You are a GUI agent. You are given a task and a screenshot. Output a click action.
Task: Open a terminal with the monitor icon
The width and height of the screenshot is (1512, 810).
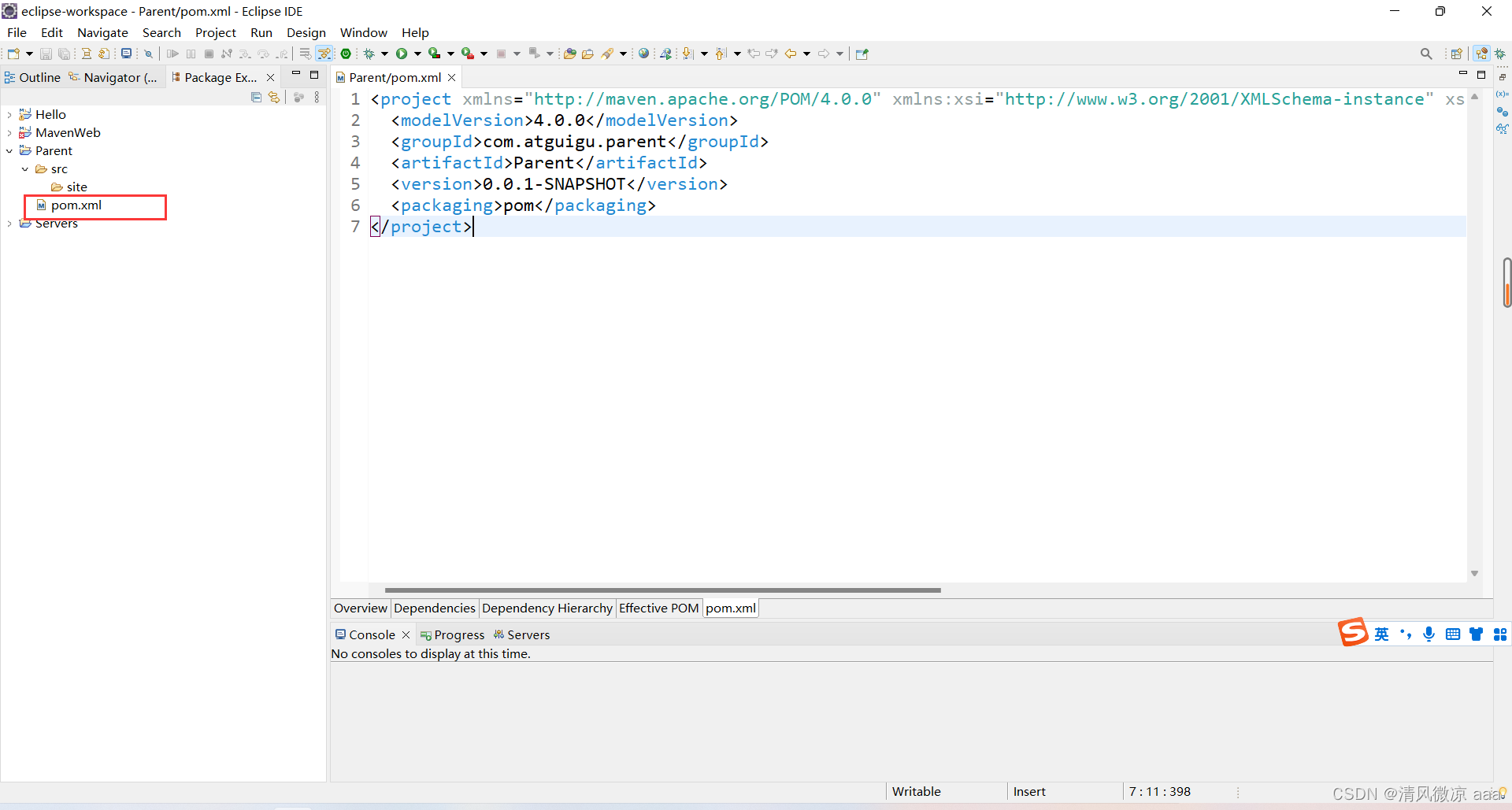click(126, 54)
